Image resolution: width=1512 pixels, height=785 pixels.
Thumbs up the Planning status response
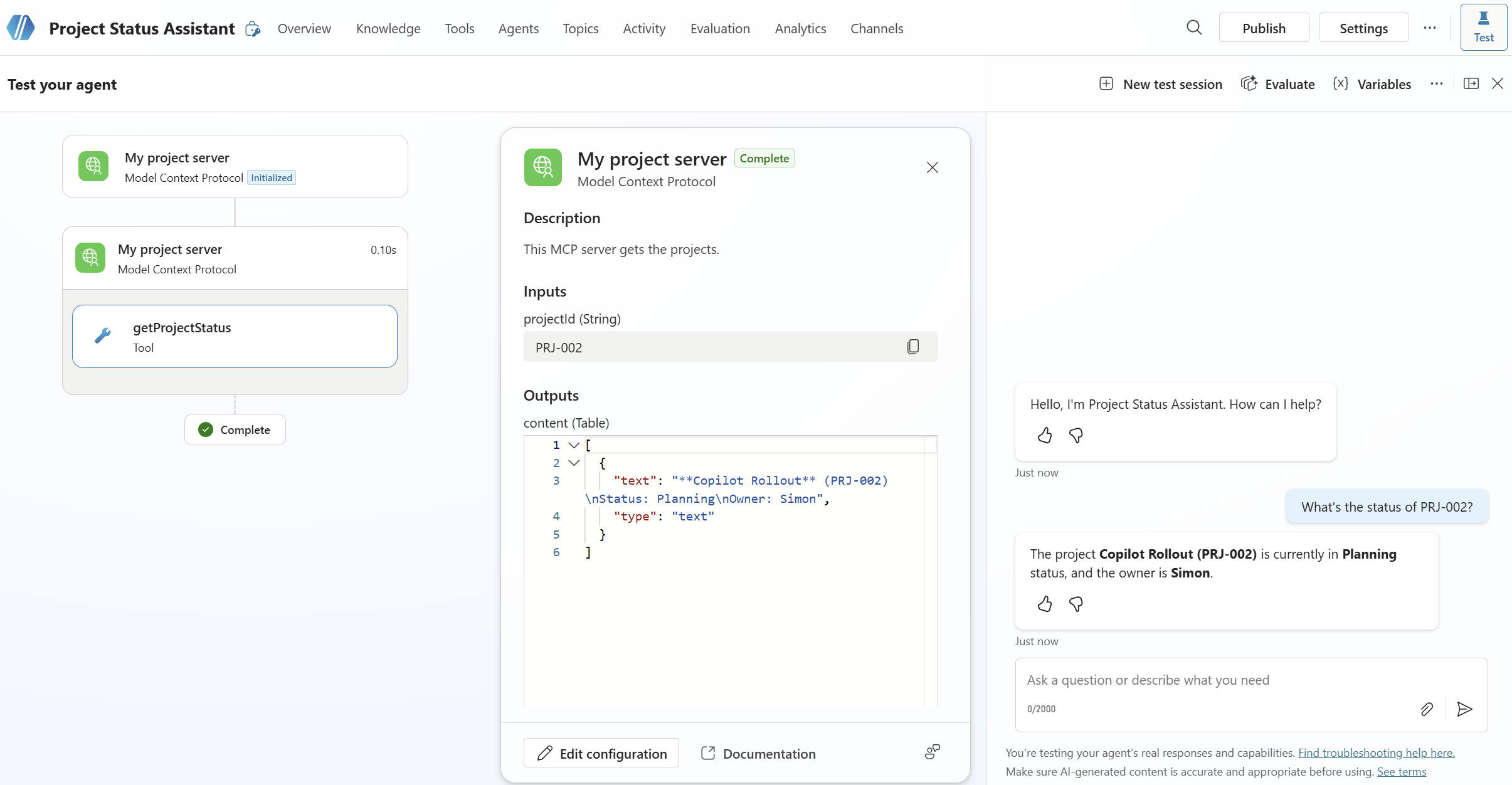[x=1045, y=604]
